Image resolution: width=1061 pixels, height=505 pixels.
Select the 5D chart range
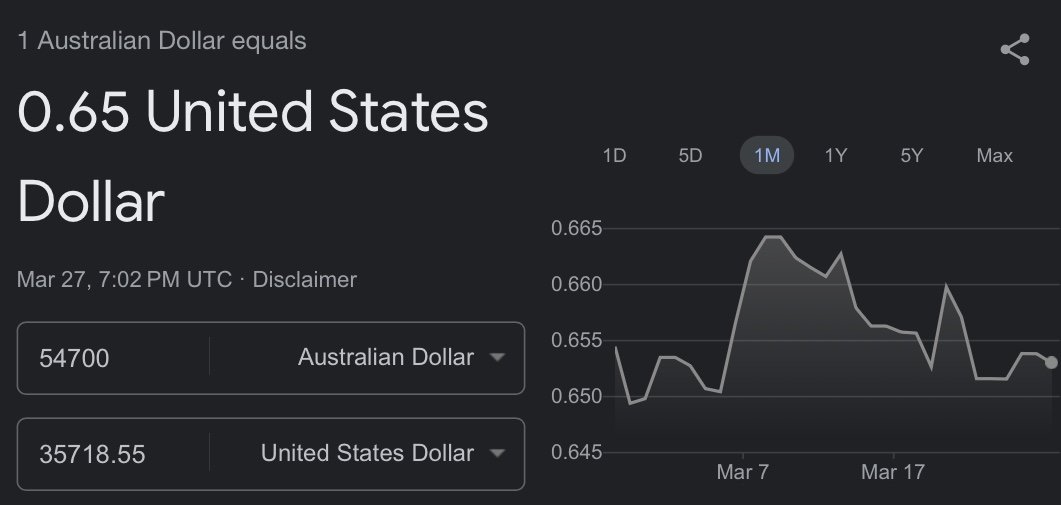[690, 156]
